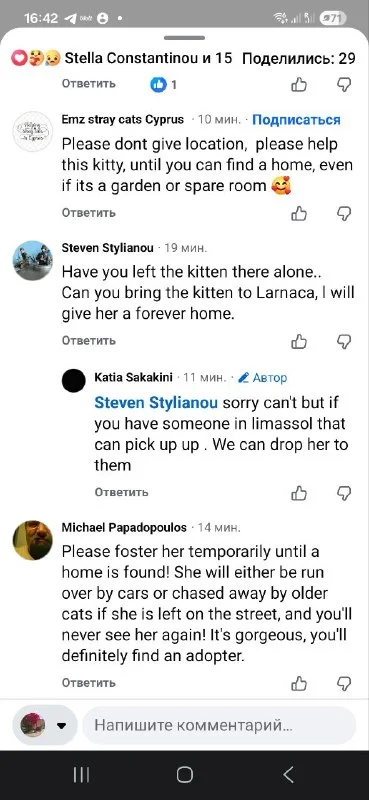Open the tagged Steven Stylianou mention link
Viewport: 369px width, 800px height.
tap(156, 403)
